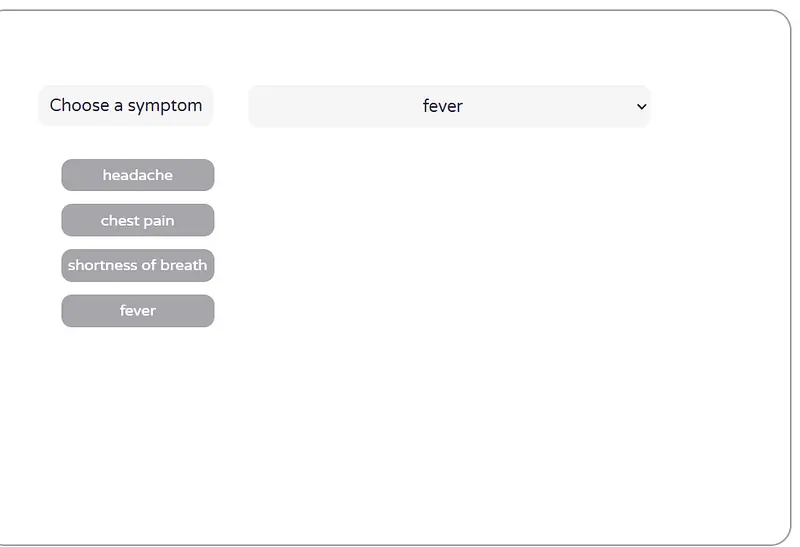The height and width of the screenshot is (547, 800).
Task: Focus the Choose a symptom text
Action: [x=126, y=106]
